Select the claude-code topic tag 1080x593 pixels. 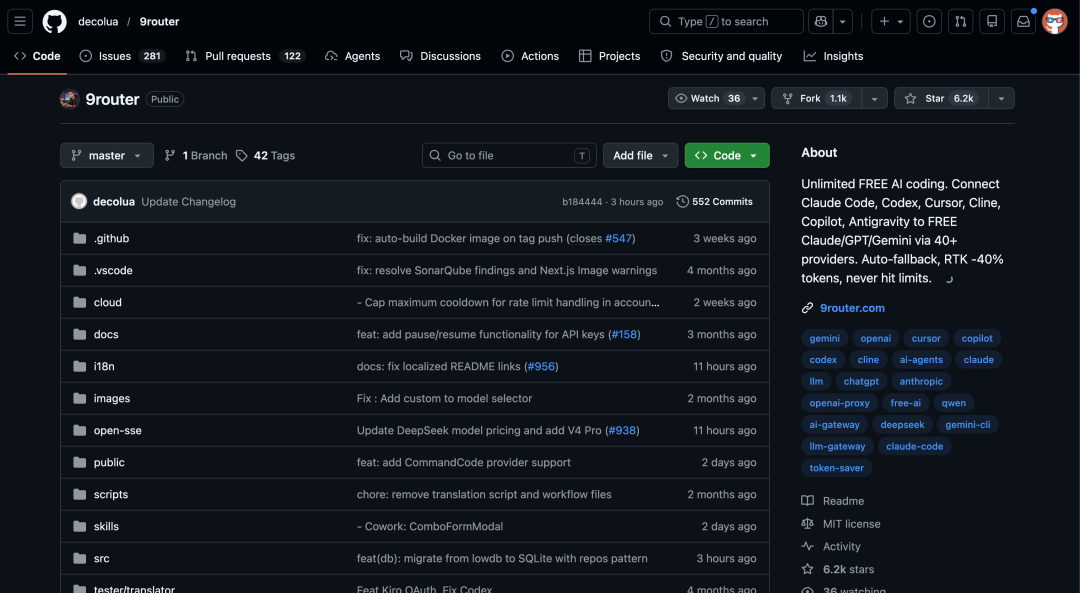point(915,446)
